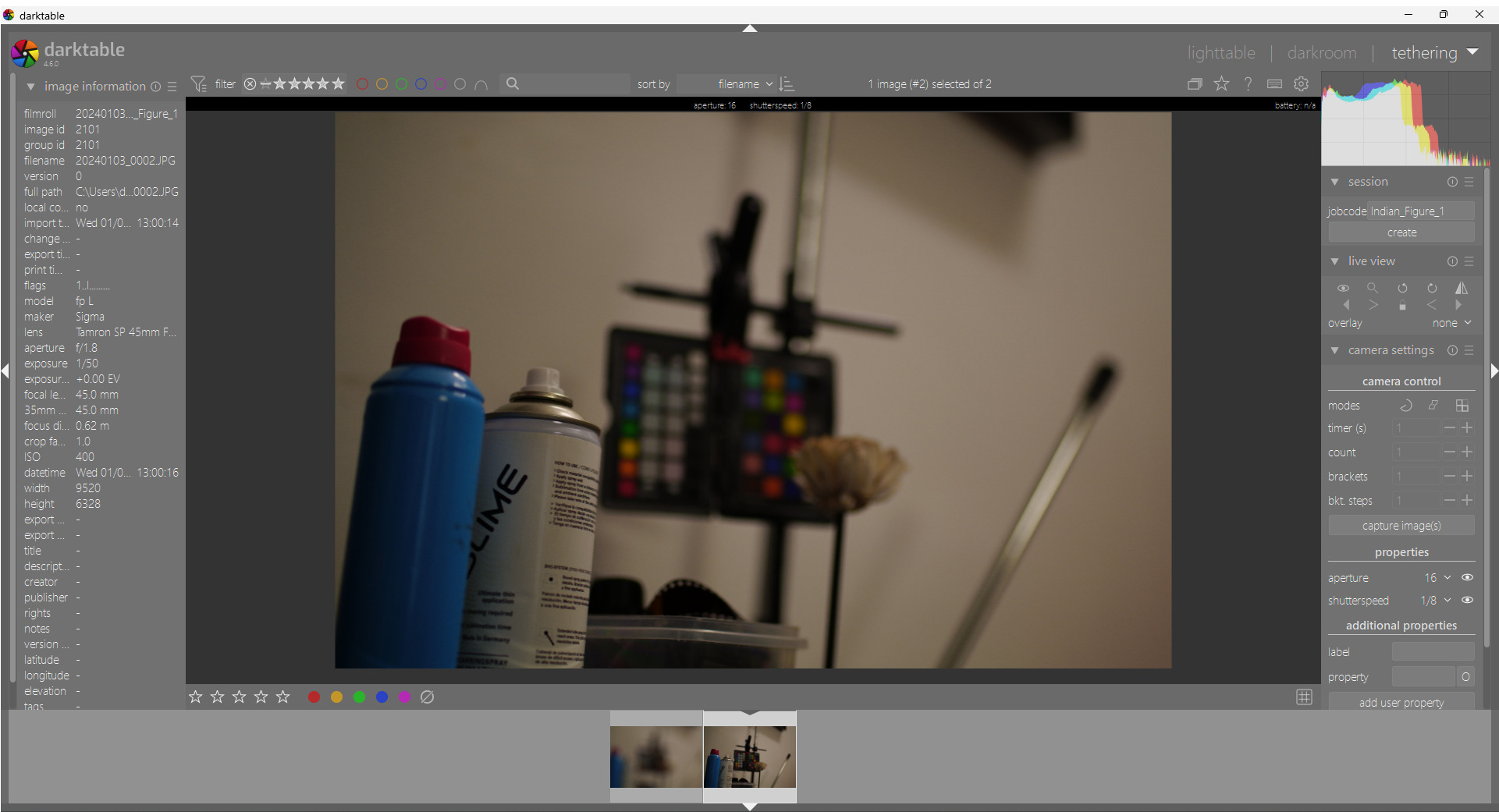Reset the camera settings module
1499x812 pixels.
(1452, 350)
